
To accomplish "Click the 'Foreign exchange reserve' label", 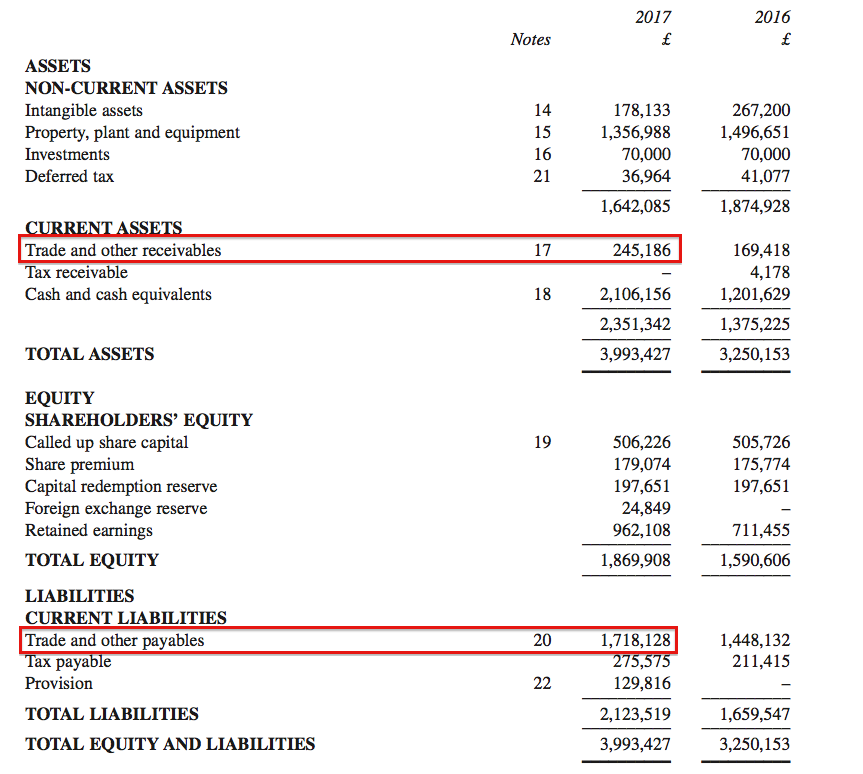I will [x=116, y=509].
